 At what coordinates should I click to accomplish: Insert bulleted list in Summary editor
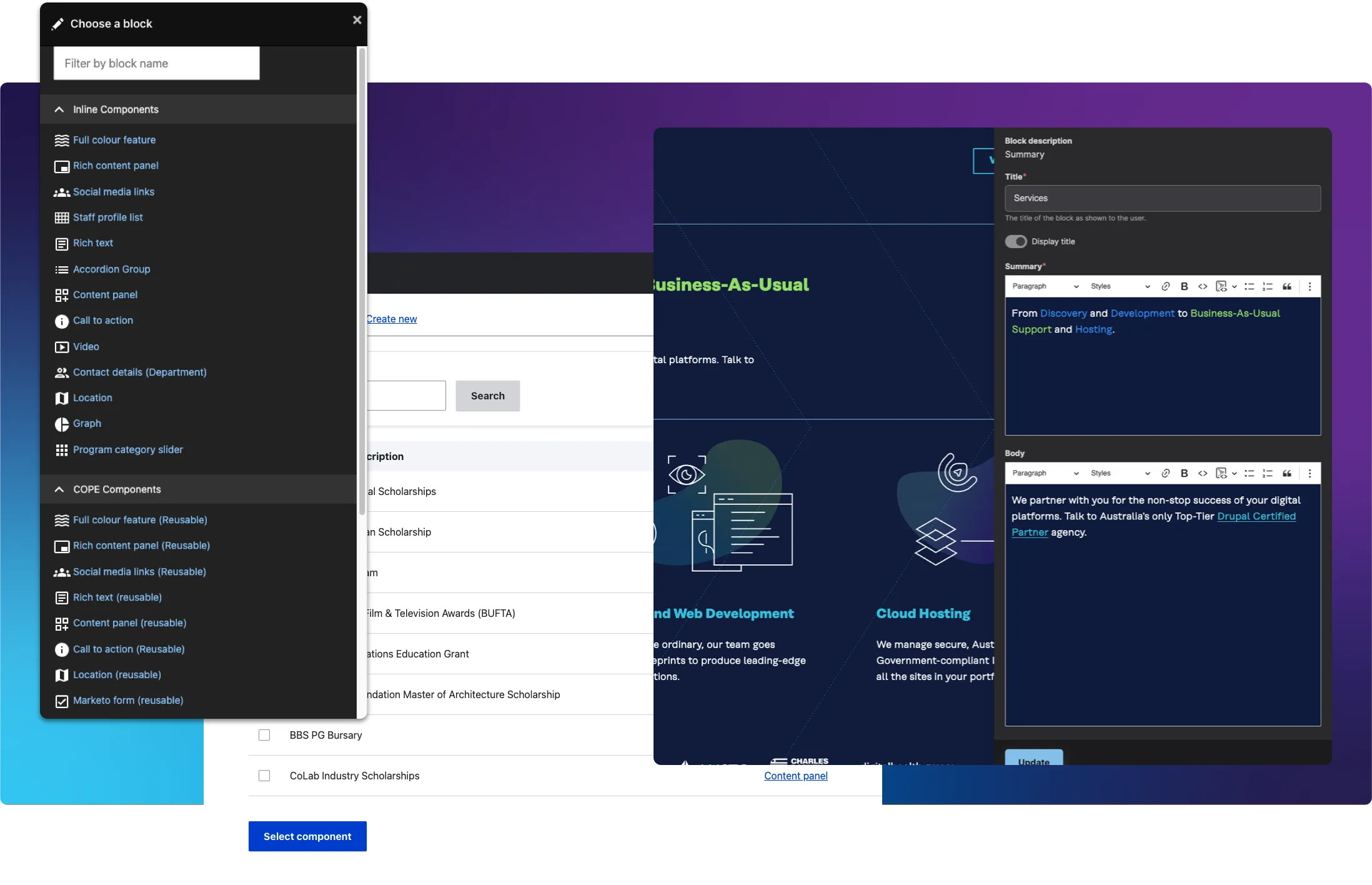[x=1250, y=287]
